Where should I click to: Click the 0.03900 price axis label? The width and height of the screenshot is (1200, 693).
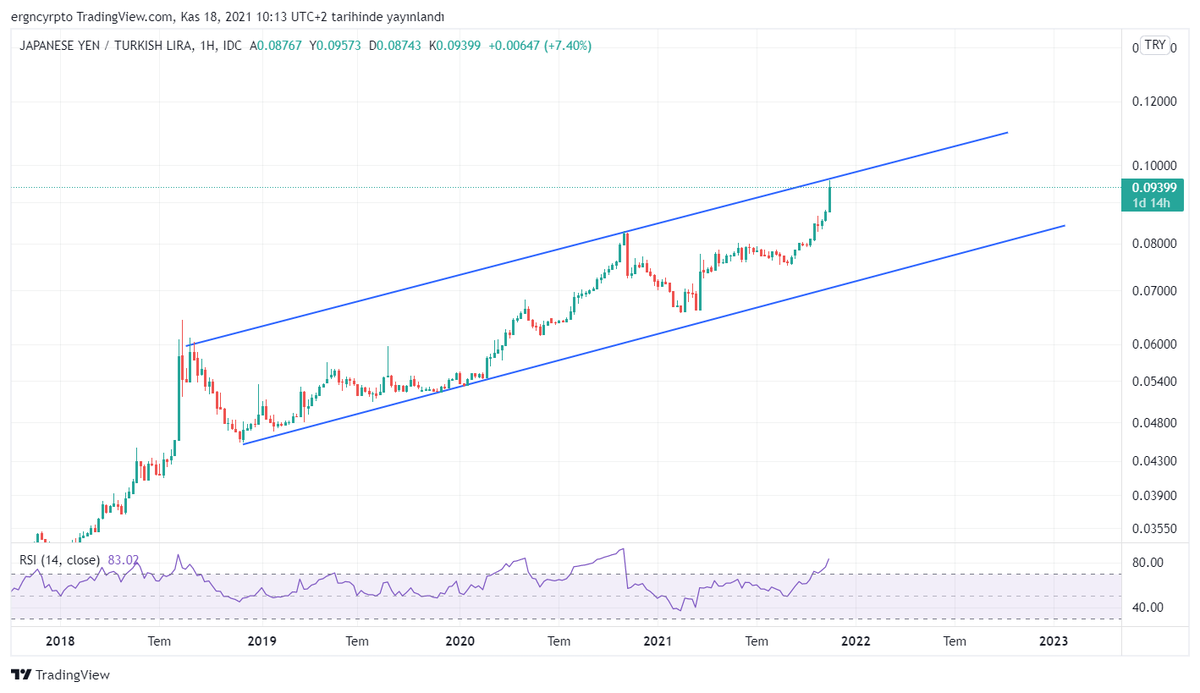tap(1153, 495)
